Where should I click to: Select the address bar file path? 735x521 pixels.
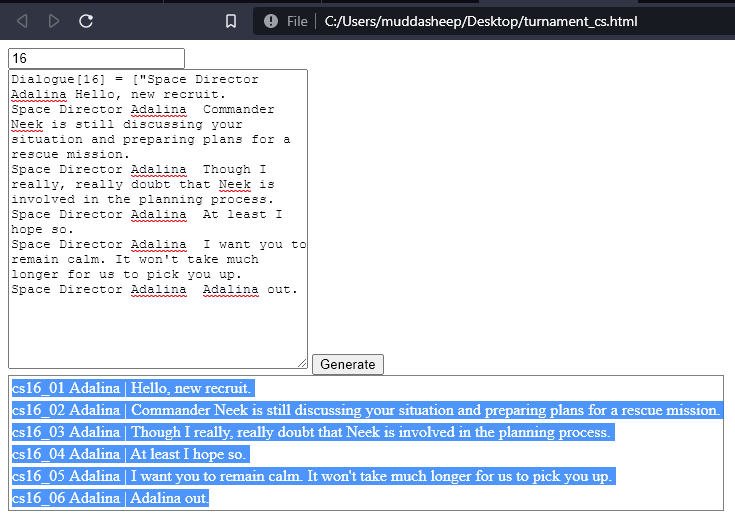(481, 22)
